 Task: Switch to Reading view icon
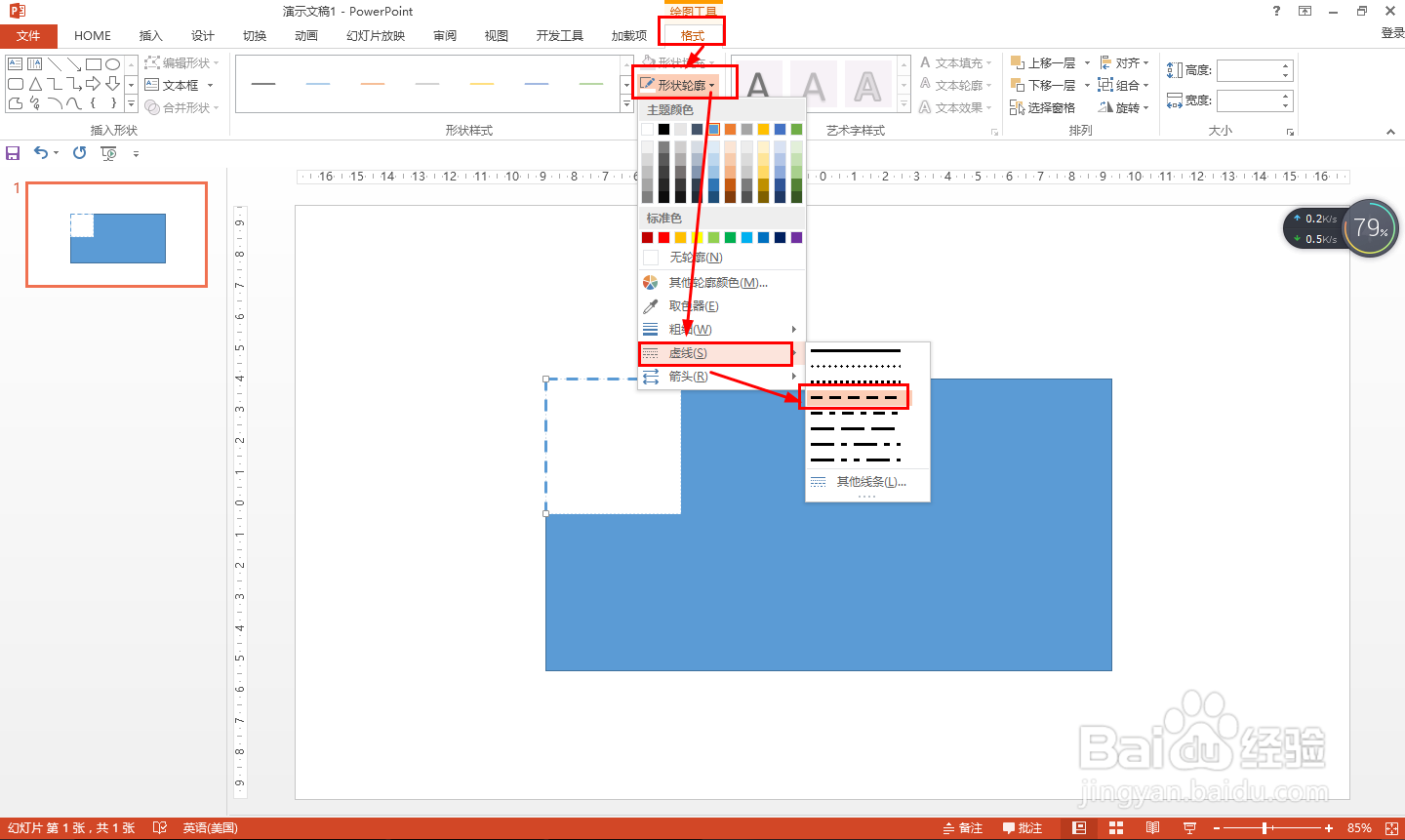click(x=1153, y=828)
